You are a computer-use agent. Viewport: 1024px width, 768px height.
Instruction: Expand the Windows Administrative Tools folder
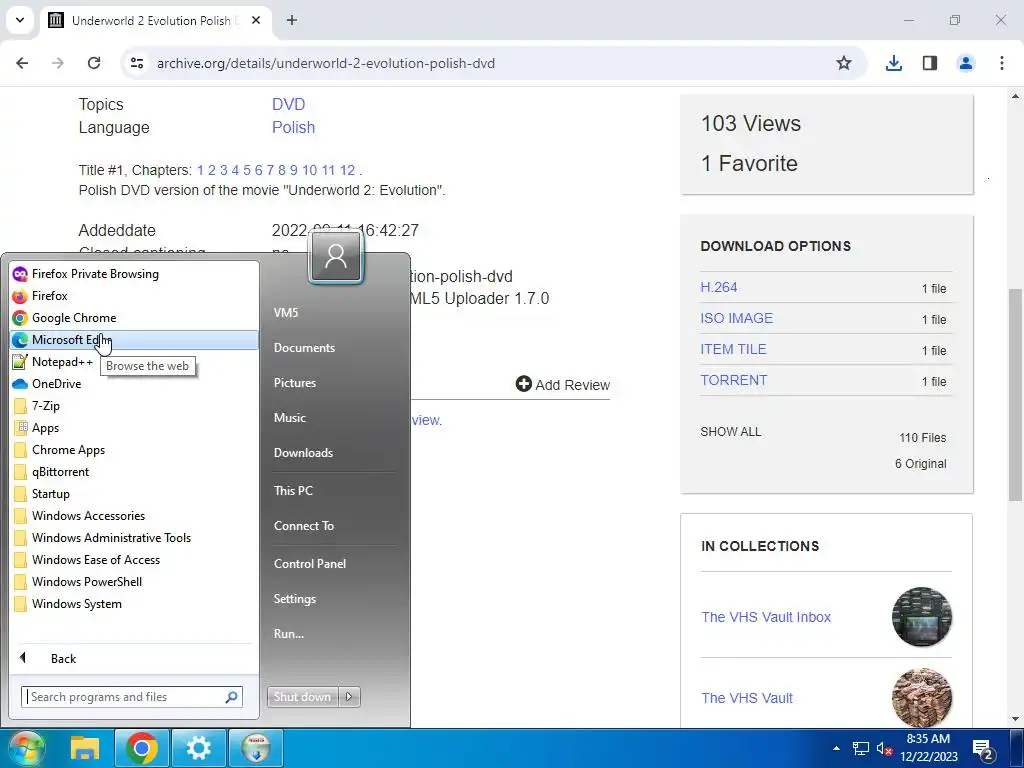point(134,537)
